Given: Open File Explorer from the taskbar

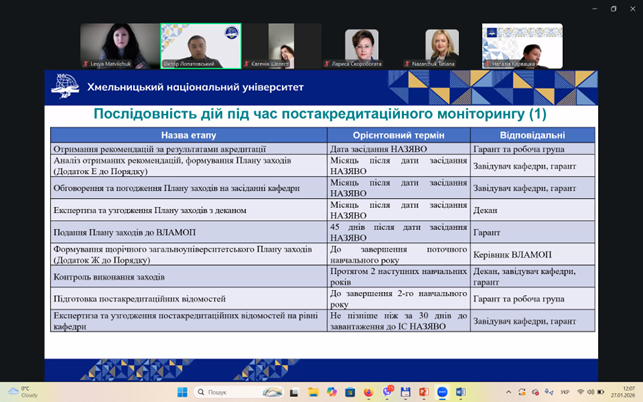Looking at the screenshot, I should tap(313, 392).
